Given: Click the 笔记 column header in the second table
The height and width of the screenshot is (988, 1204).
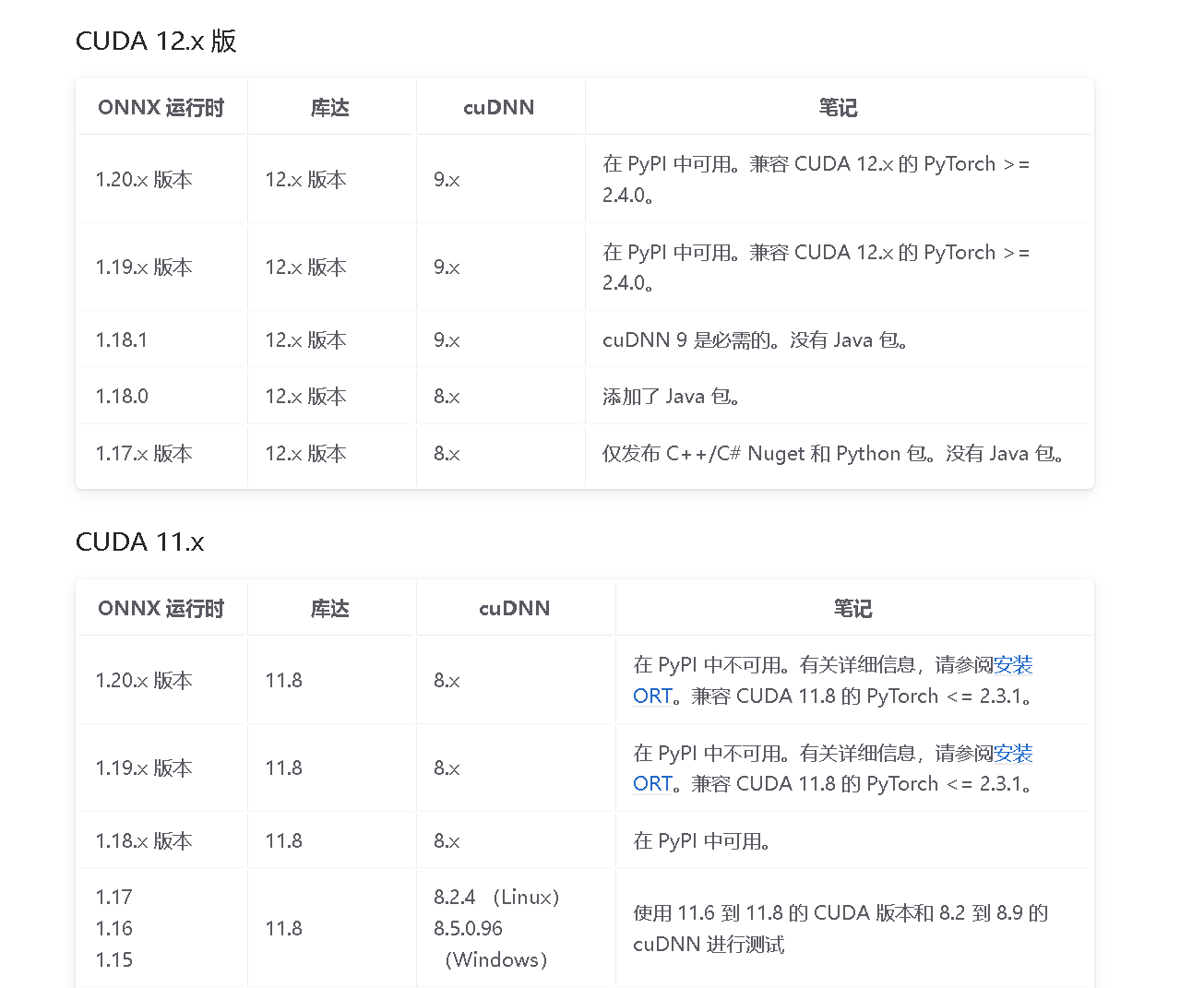Looking at the screenshot, I should [x=853, y=608].
